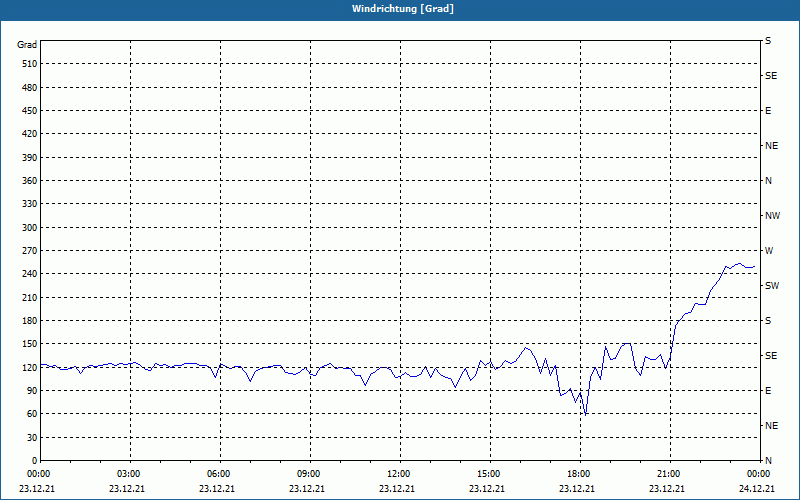800x500 pixels.
Task: Pick the 15:00 time label
Action: [490, 474]
